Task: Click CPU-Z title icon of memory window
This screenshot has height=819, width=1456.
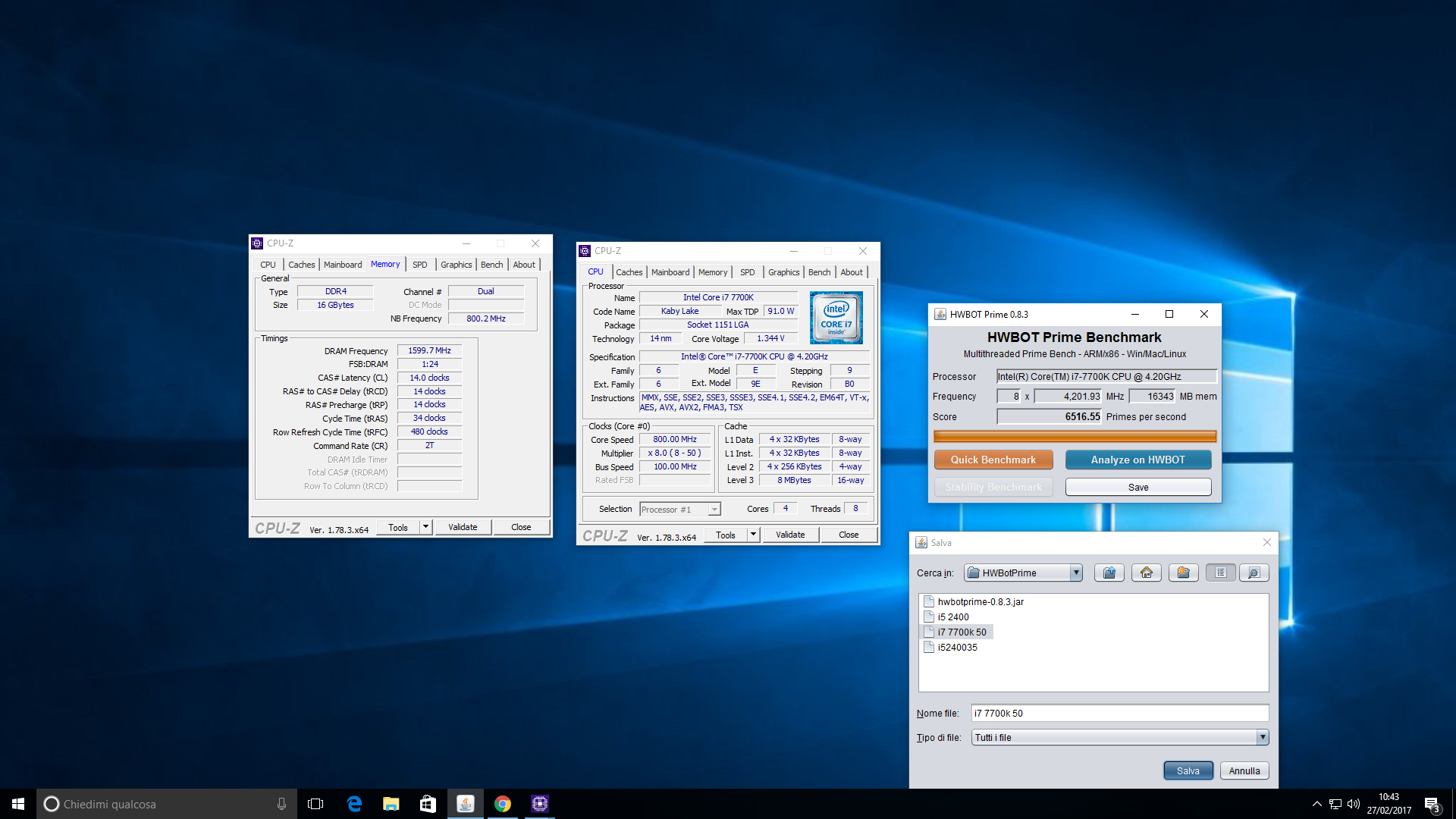Action: pyautogui.click(x=257, y=243)
